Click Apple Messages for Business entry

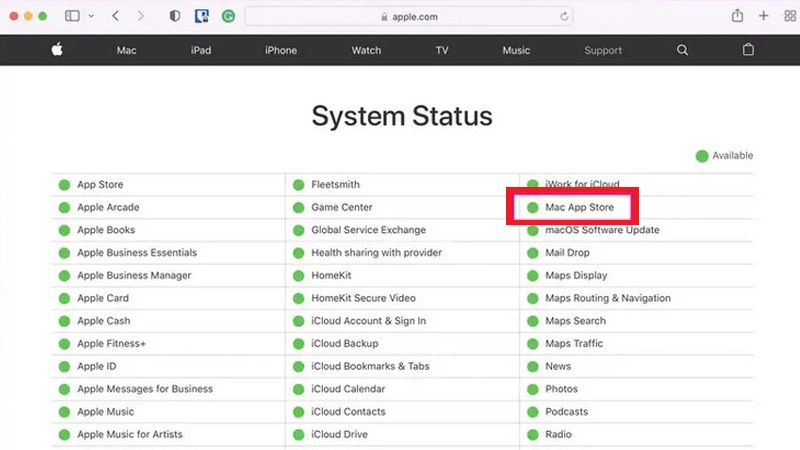tap(145, 389)
